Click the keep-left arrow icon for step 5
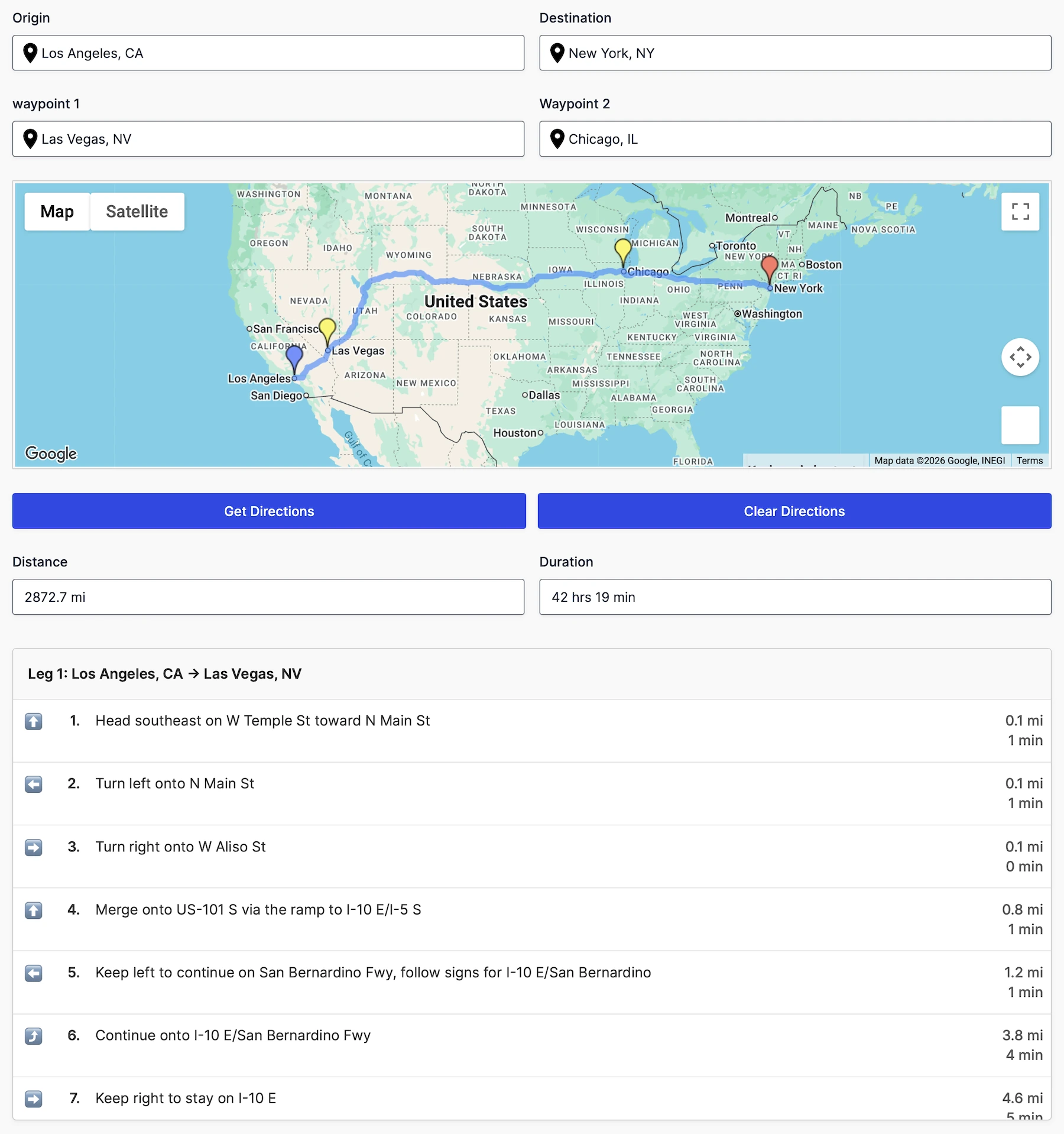This screenshot has width=1064, height=1134. [34, 973]
